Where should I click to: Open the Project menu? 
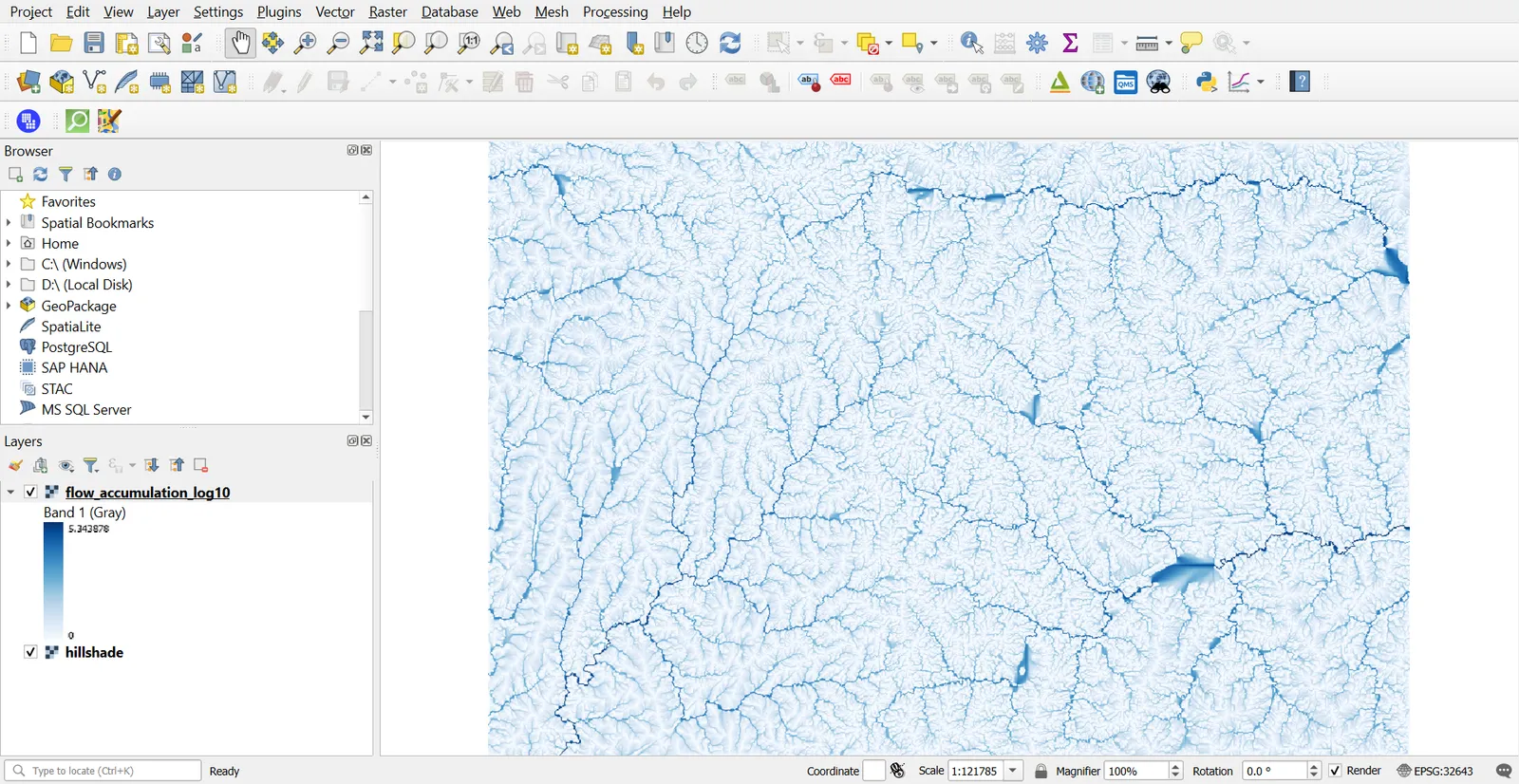click(x=31, y=11)
